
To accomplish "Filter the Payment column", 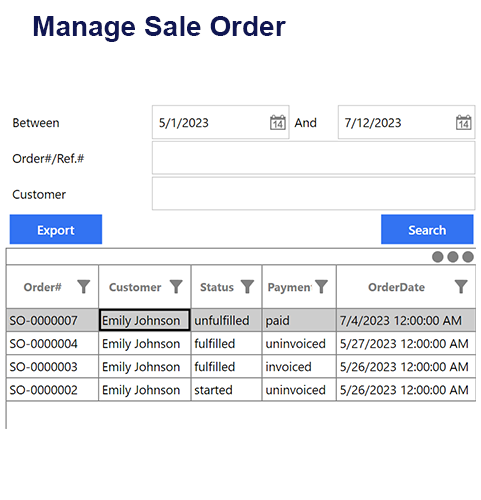I will coord(321,287).
